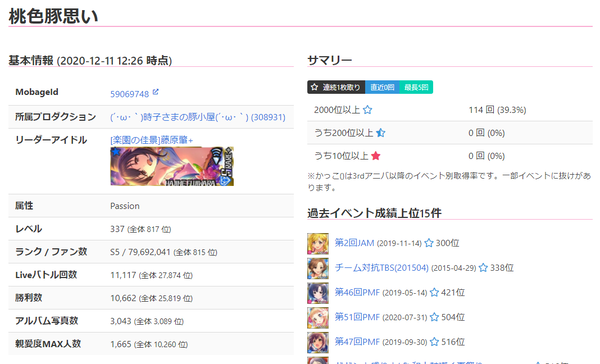Select the 親愛度MAX人数 row label
Viewport: 600px width, 364px height.
pyautogui.click(x=48, y=343)
